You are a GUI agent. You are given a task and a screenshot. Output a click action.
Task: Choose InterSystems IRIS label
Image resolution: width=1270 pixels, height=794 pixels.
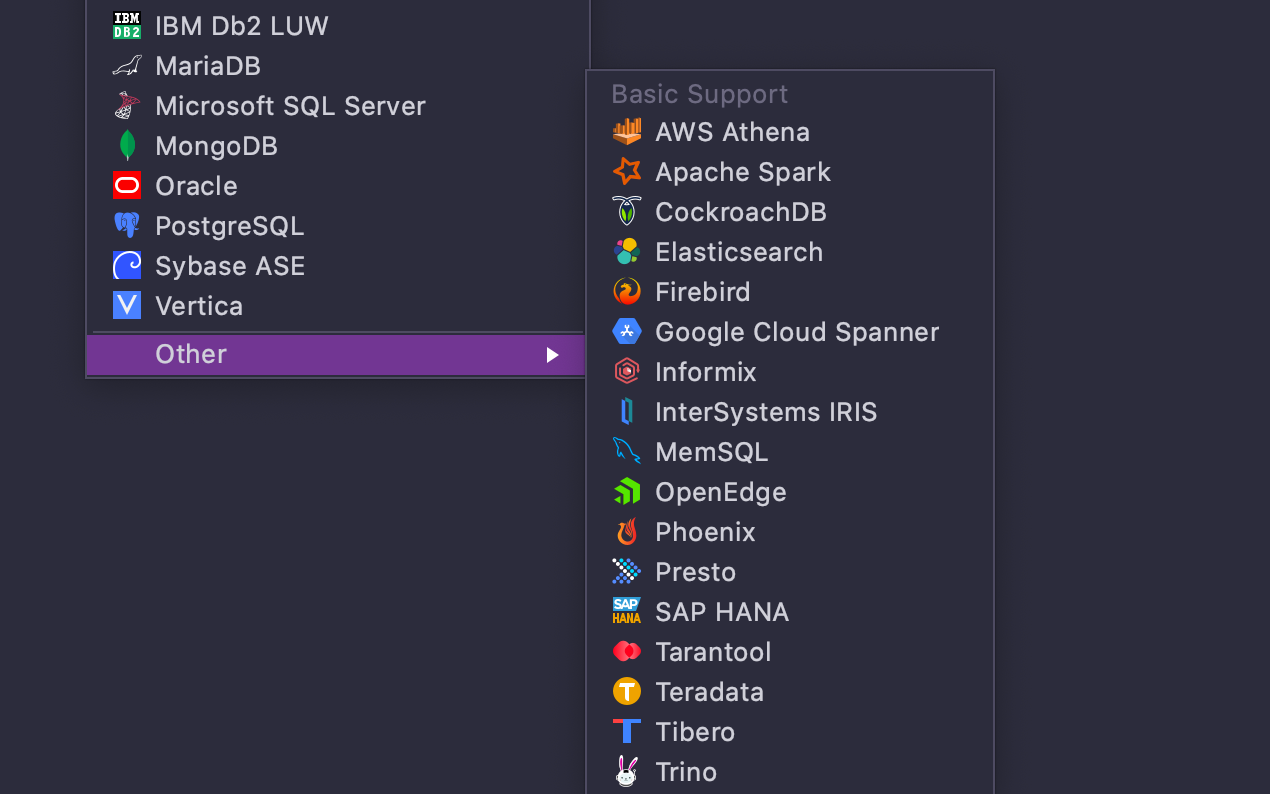pyautogui.click(x=766, y=412)
